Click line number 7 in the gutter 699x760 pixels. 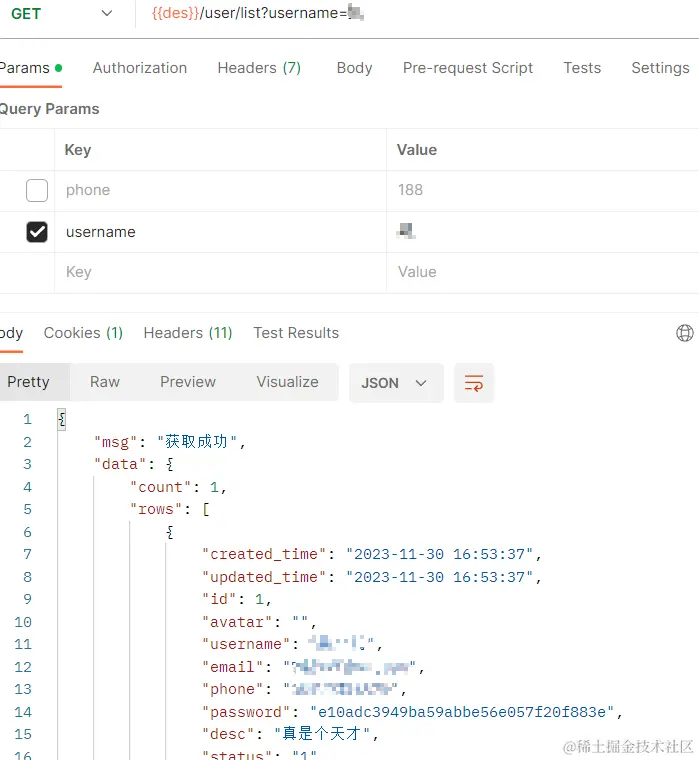tap(28, 554)
